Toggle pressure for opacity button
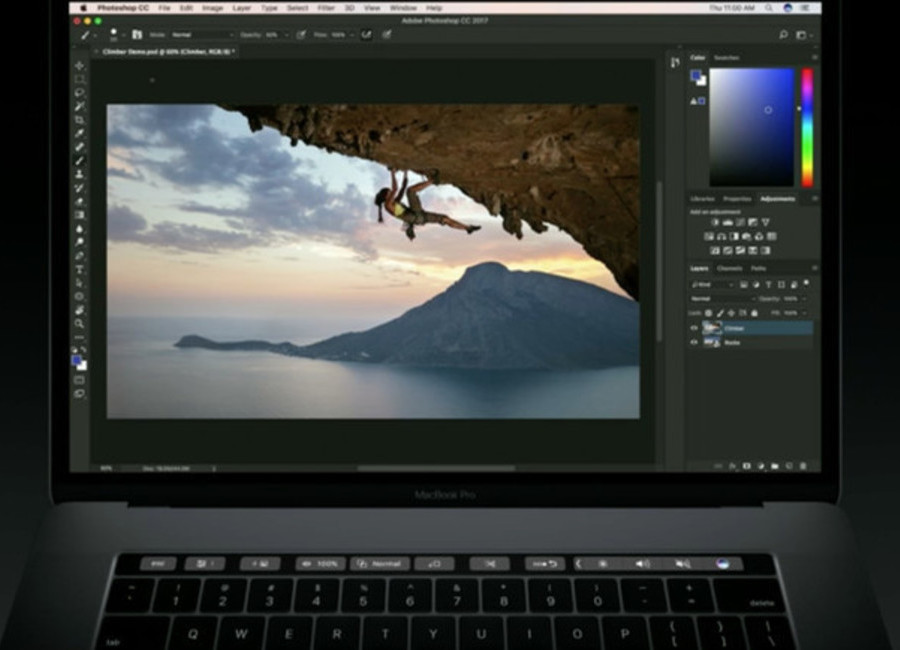 (x=301, y=35)
